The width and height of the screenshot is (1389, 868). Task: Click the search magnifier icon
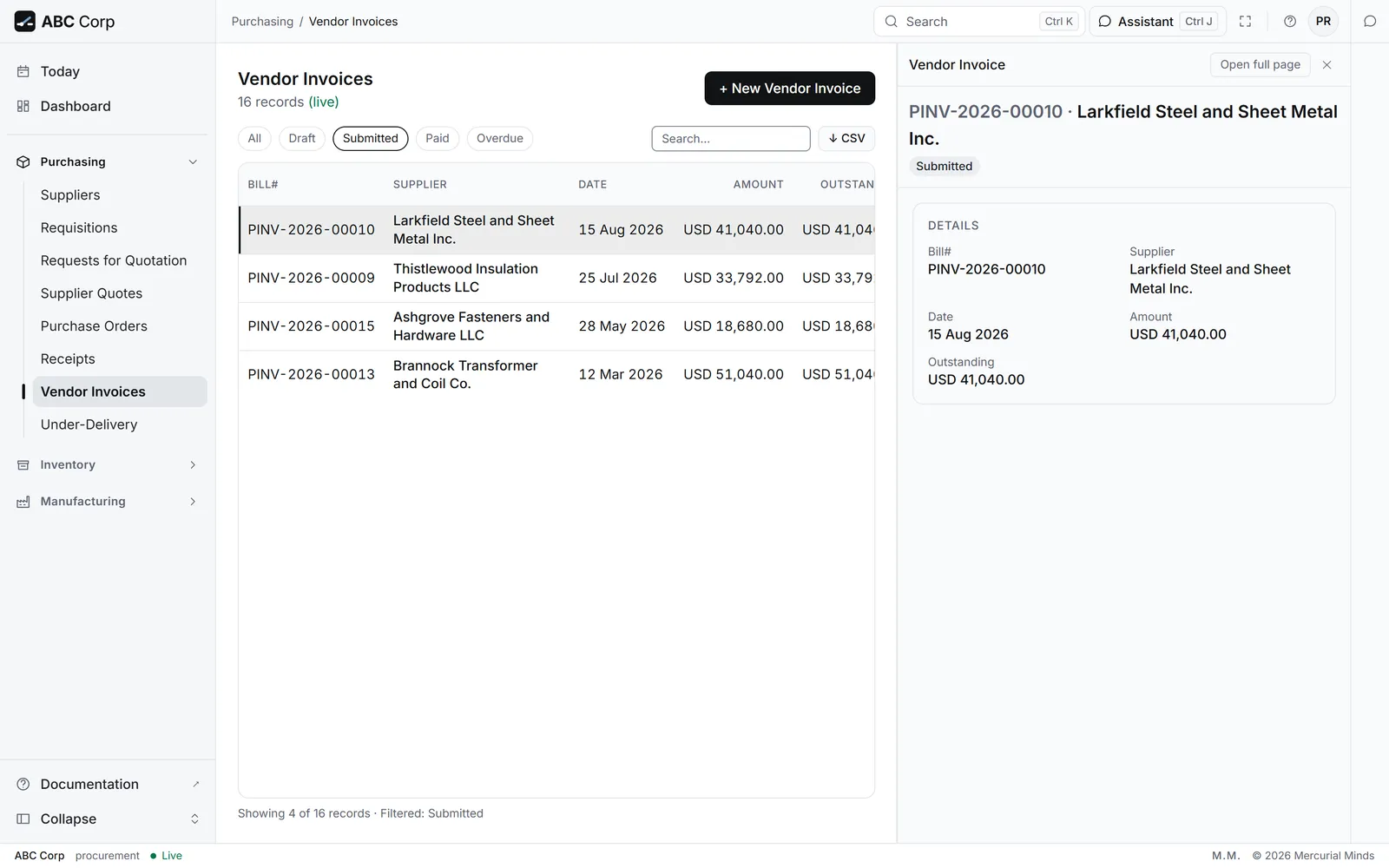891,22
